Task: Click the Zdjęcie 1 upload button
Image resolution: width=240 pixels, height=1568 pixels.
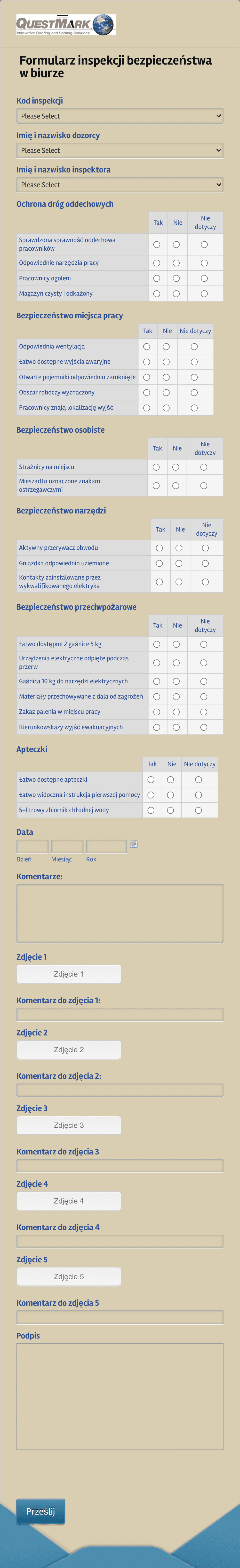Action: coord(69,974)
